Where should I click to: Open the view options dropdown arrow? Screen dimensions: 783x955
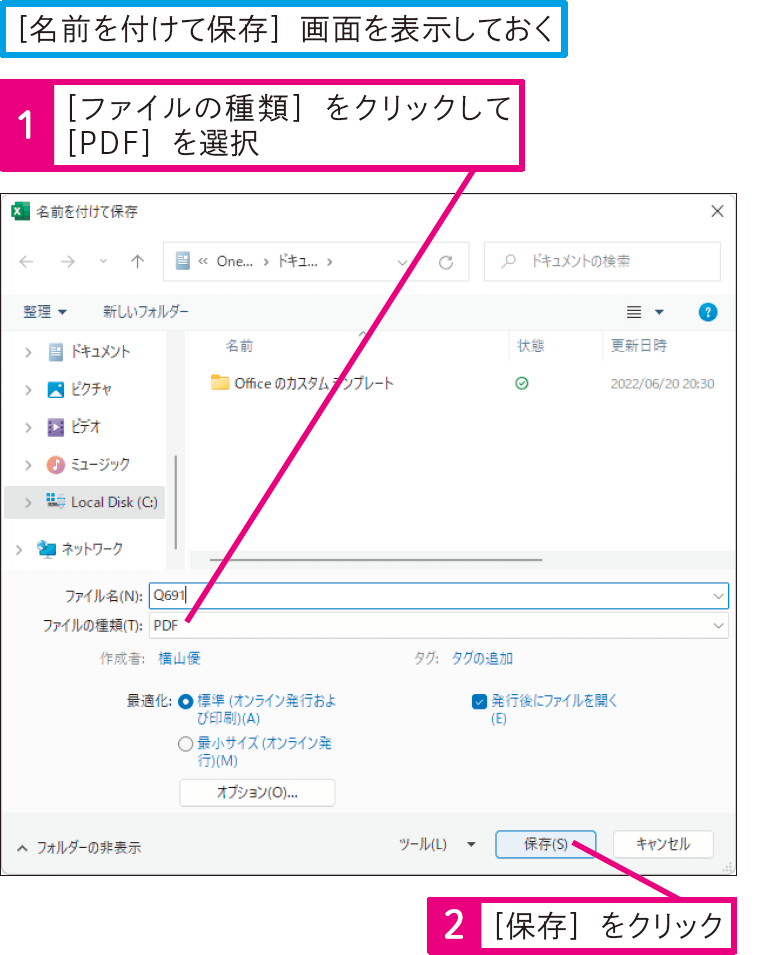(x=659, y=312)
